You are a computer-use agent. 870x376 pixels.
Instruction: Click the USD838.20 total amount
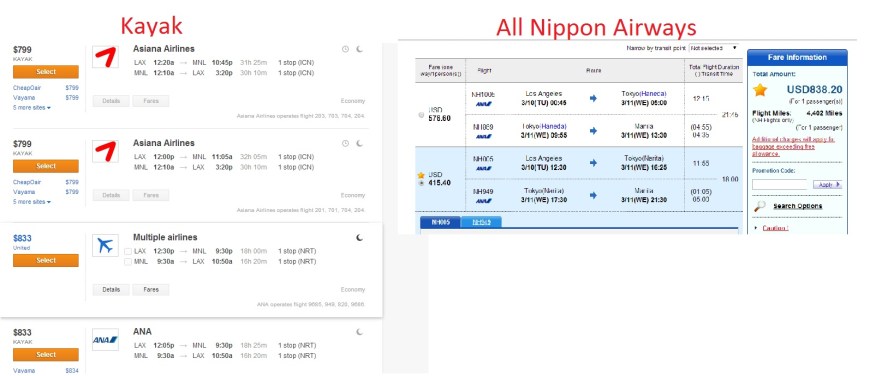814,90
